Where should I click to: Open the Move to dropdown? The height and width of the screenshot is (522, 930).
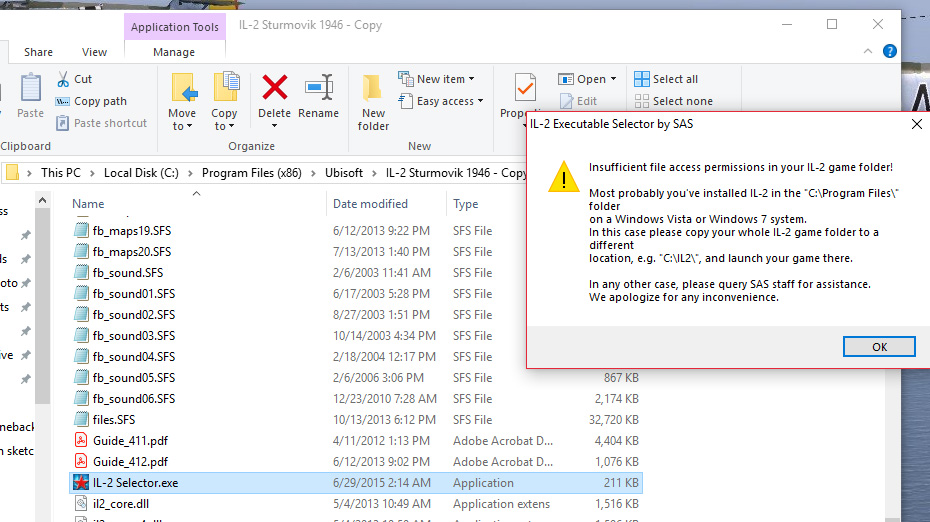182,102
